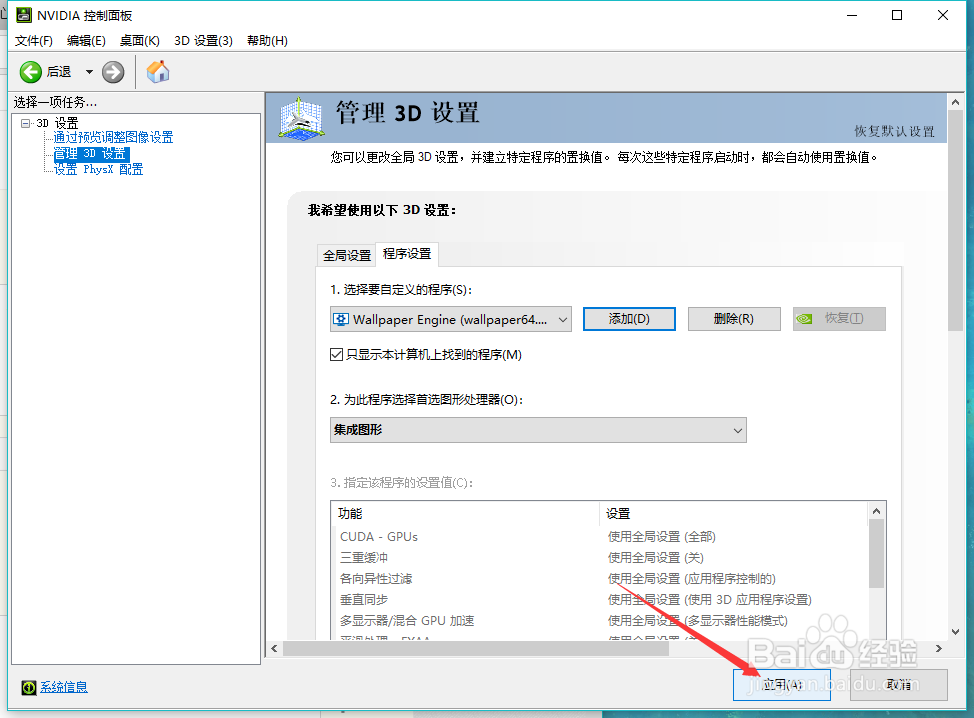Click the horizontal scroll right arrow
The height and width of the screenshot is (718, 974).
point(939,648)
